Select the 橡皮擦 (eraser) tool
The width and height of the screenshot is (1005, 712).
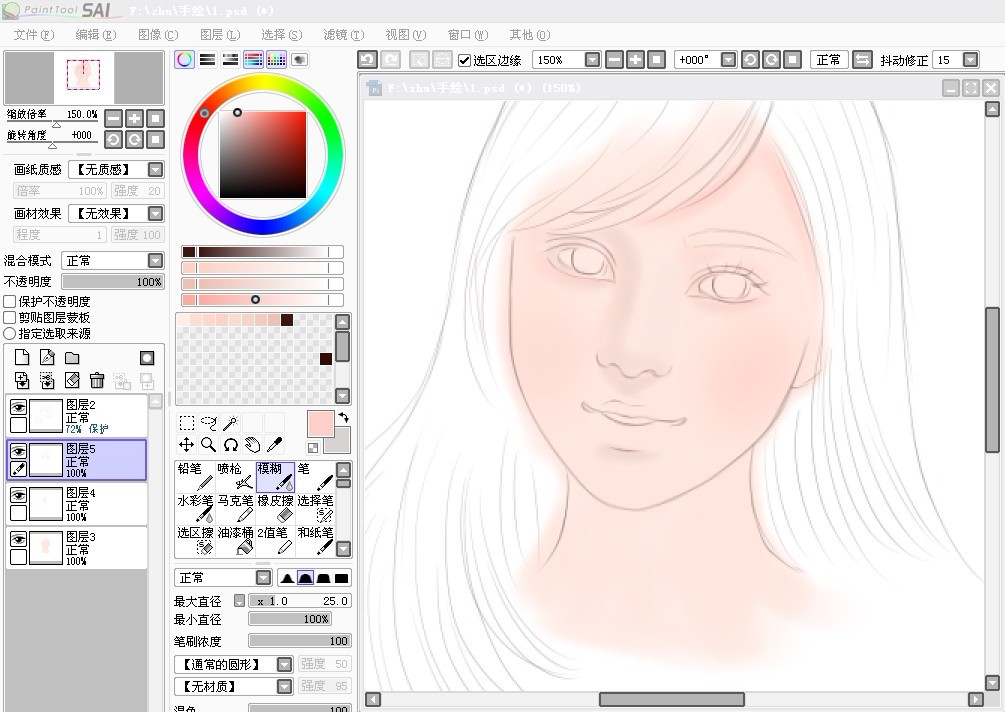pyautogui.click(x=275, y=508)
